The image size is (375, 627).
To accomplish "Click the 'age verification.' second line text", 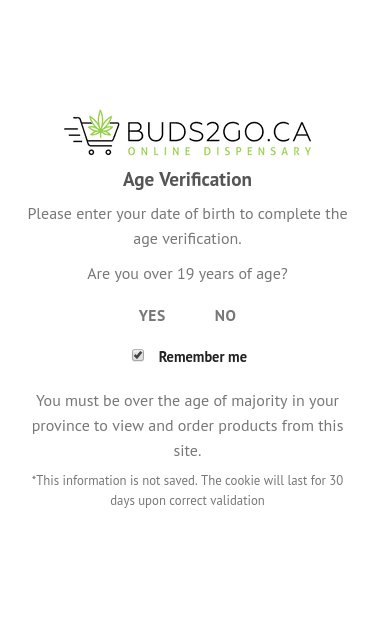I will 188,239.
